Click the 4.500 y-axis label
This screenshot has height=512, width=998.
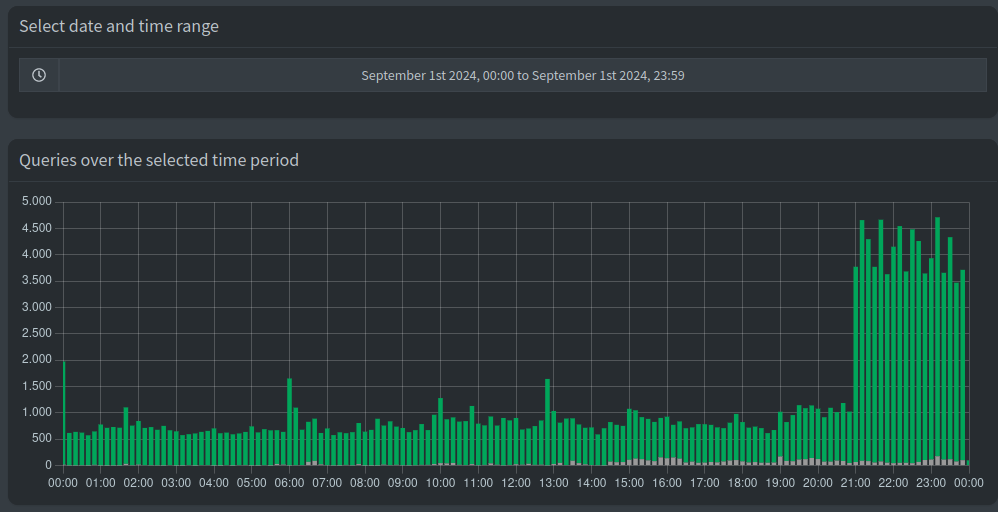37,228
